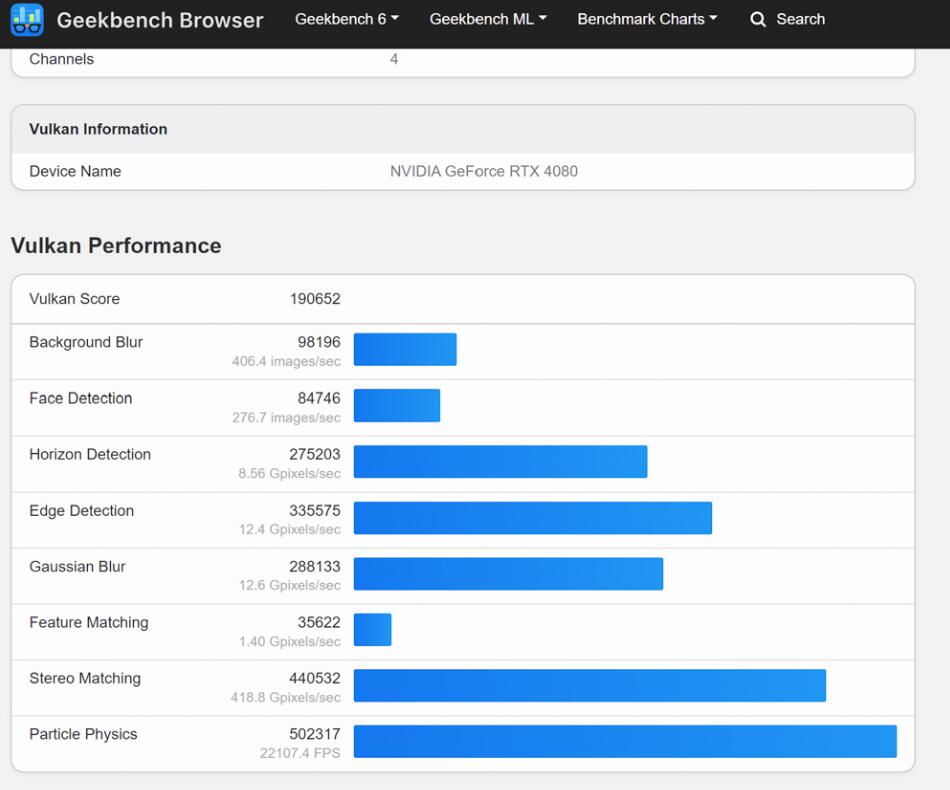Click 12.6 Gpixels/sec value
Image resolution: width=950 pixels, height=790 pixels.
[290, 586]
